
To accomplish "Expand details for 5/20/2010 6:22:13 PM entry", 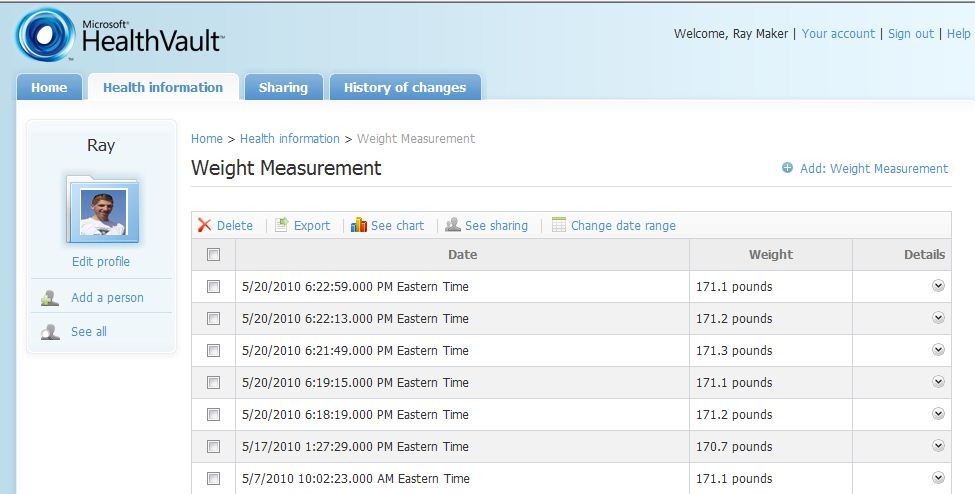I will point(938,317).
